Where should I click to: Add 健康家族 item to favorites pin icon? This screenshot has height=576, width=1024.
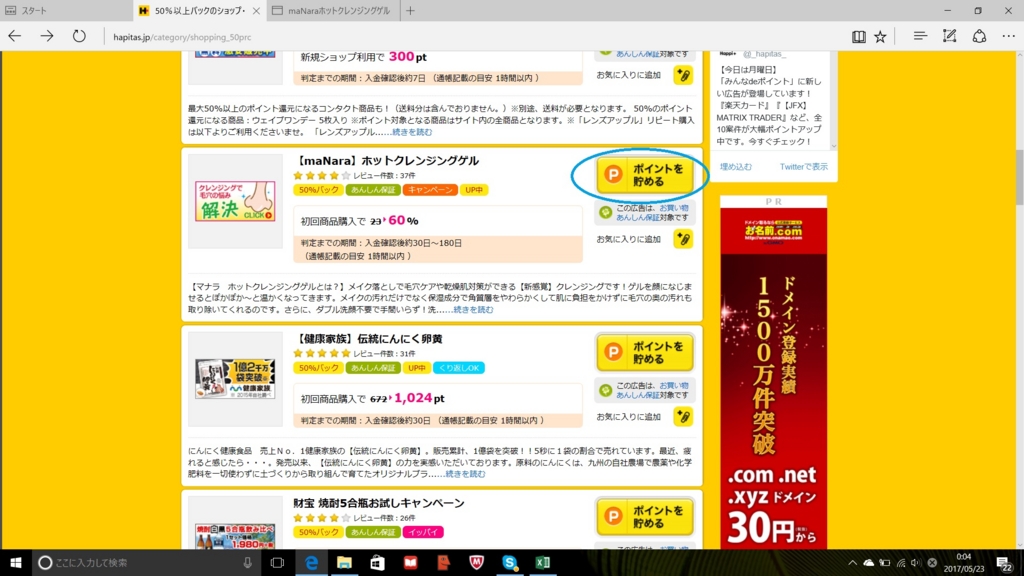coord(683,417)
